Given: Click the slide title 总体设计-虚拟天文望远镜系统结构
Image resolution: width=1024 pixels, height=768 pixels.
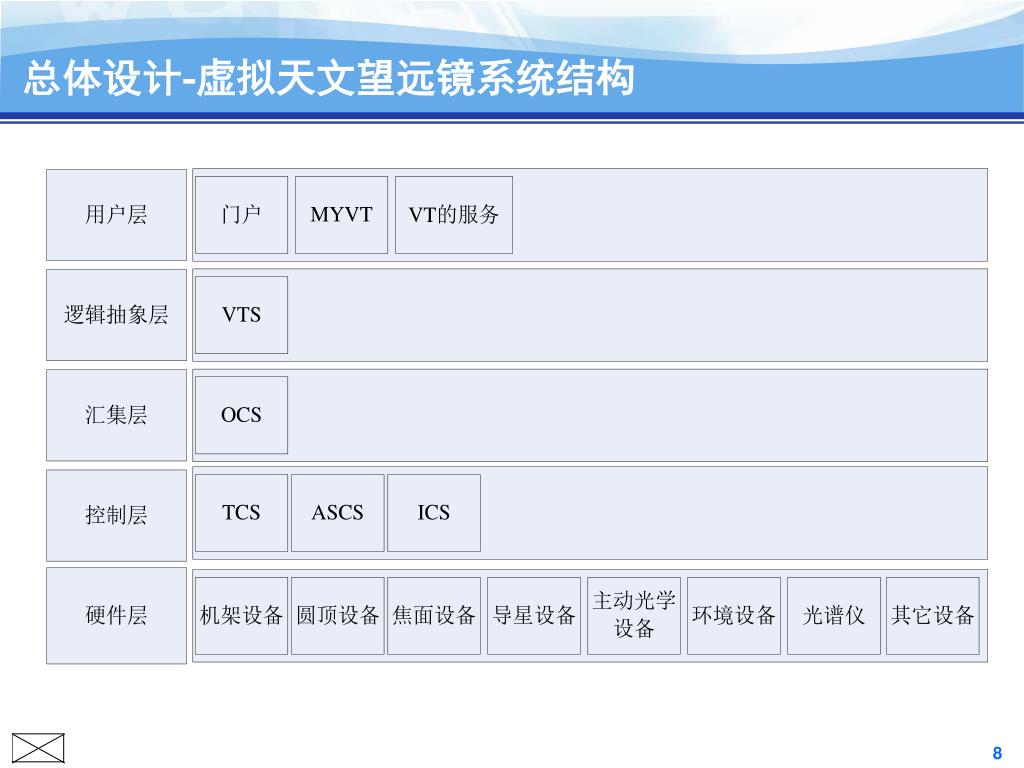Looking at the screenshot, I should (329, 78).
